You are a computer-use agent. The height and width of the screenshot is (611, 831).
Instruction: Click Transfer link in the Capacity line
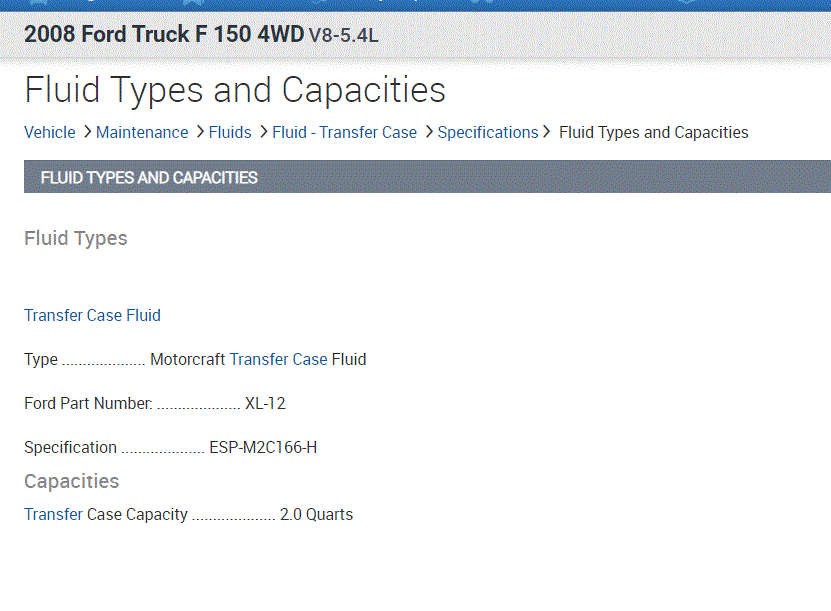pos(53,514)
